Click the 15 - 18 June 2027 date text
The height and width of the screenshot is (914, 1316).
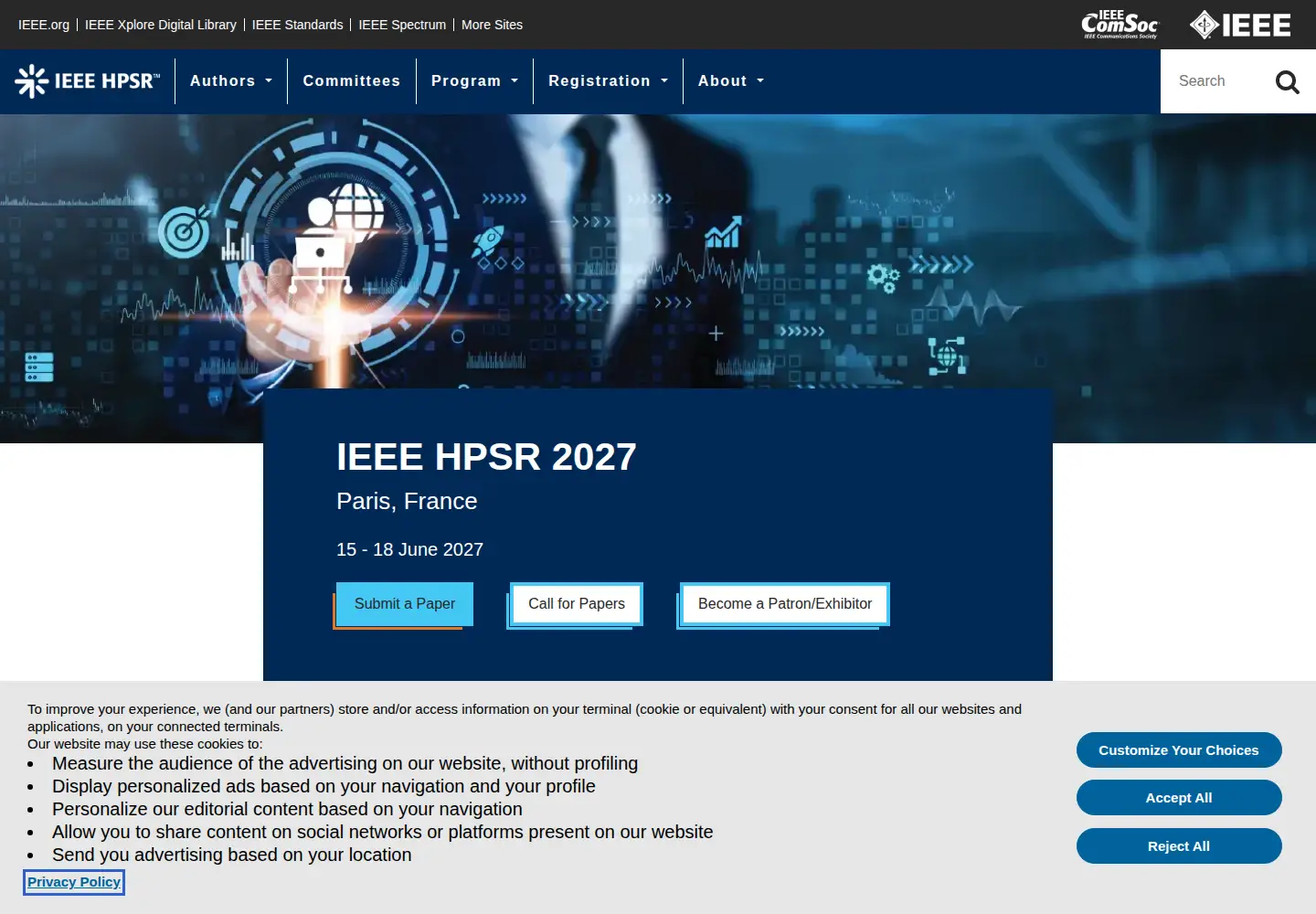[x=409, y=549]
